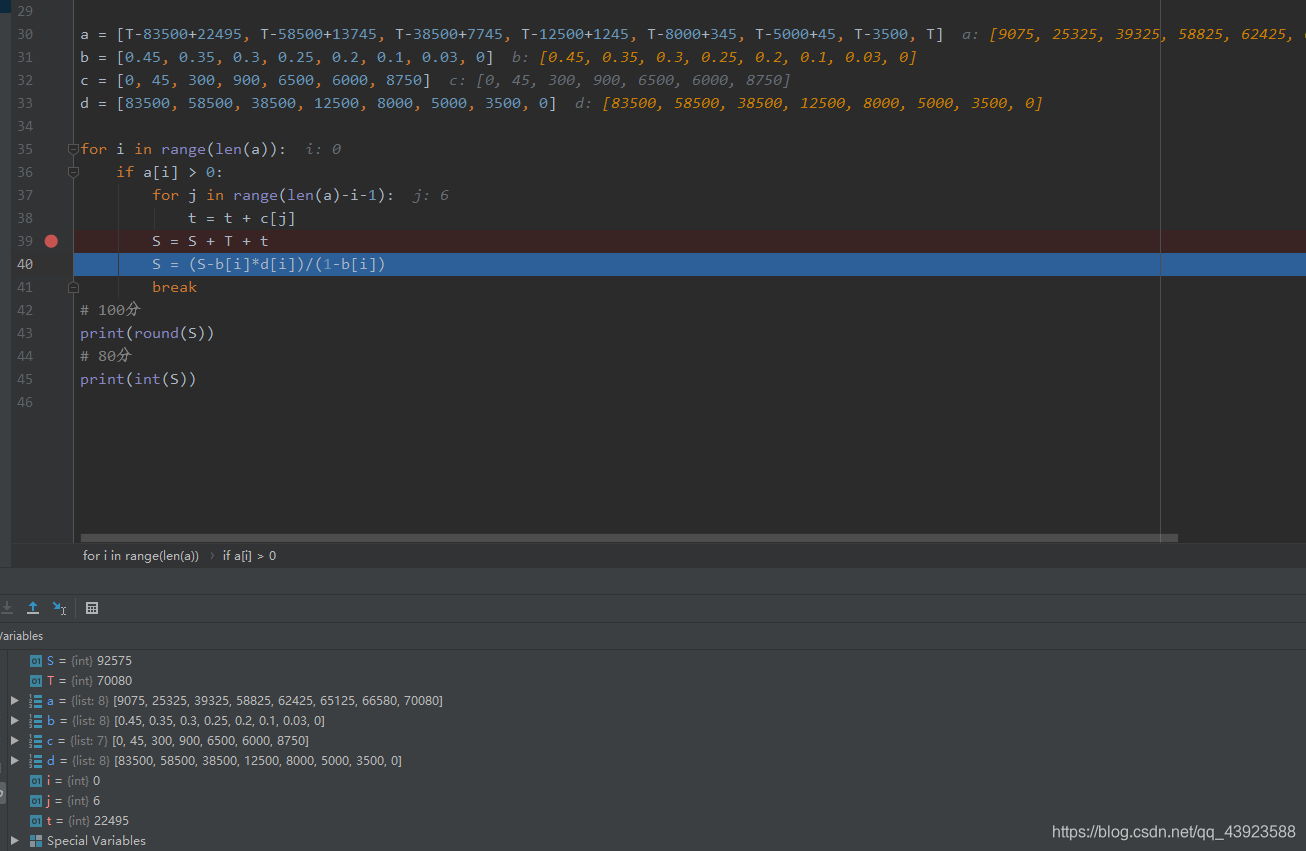Click the Run to Cursor icon
The height and width of the screenshot is (851, 1306).
(x=60, y=608)
